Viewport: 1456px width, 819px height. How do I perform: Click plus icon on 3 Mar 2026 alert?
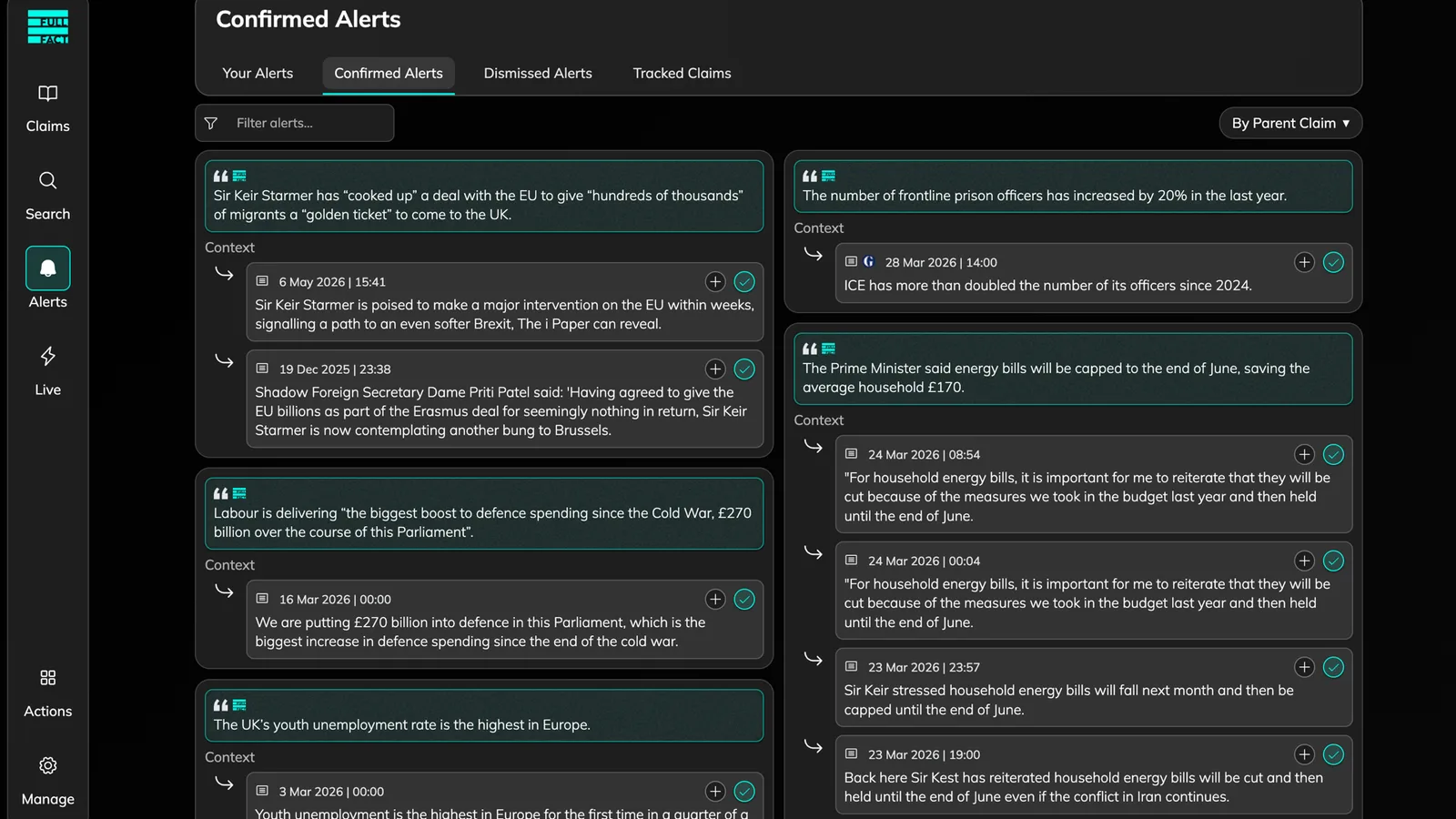(x=715, y=792)
